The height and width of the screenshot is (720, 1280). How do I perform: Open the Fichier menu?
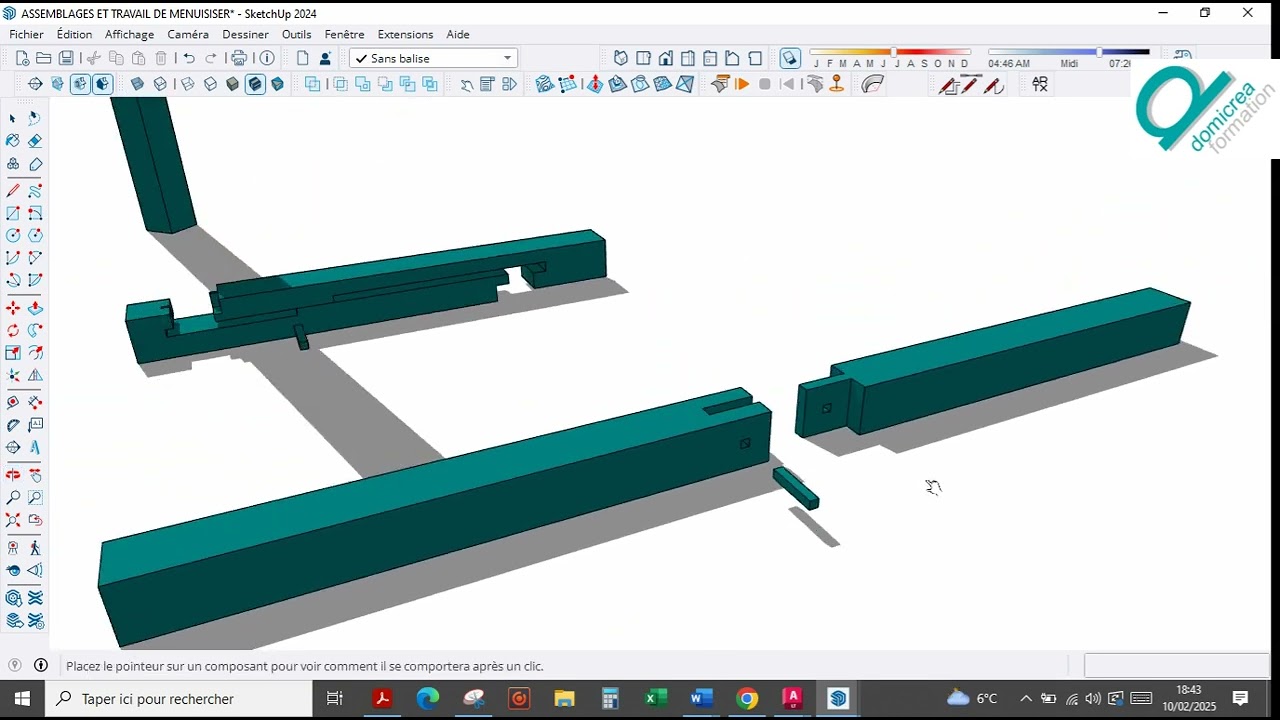pos(27,34)
